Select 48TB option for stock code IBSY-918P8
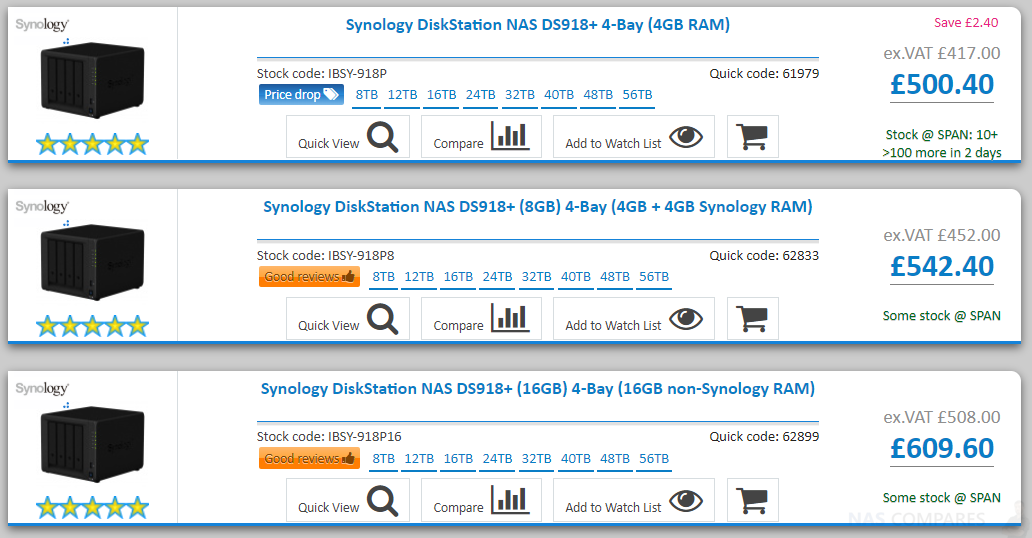This screenshot has height=538, width=1032. coord(615,277)
